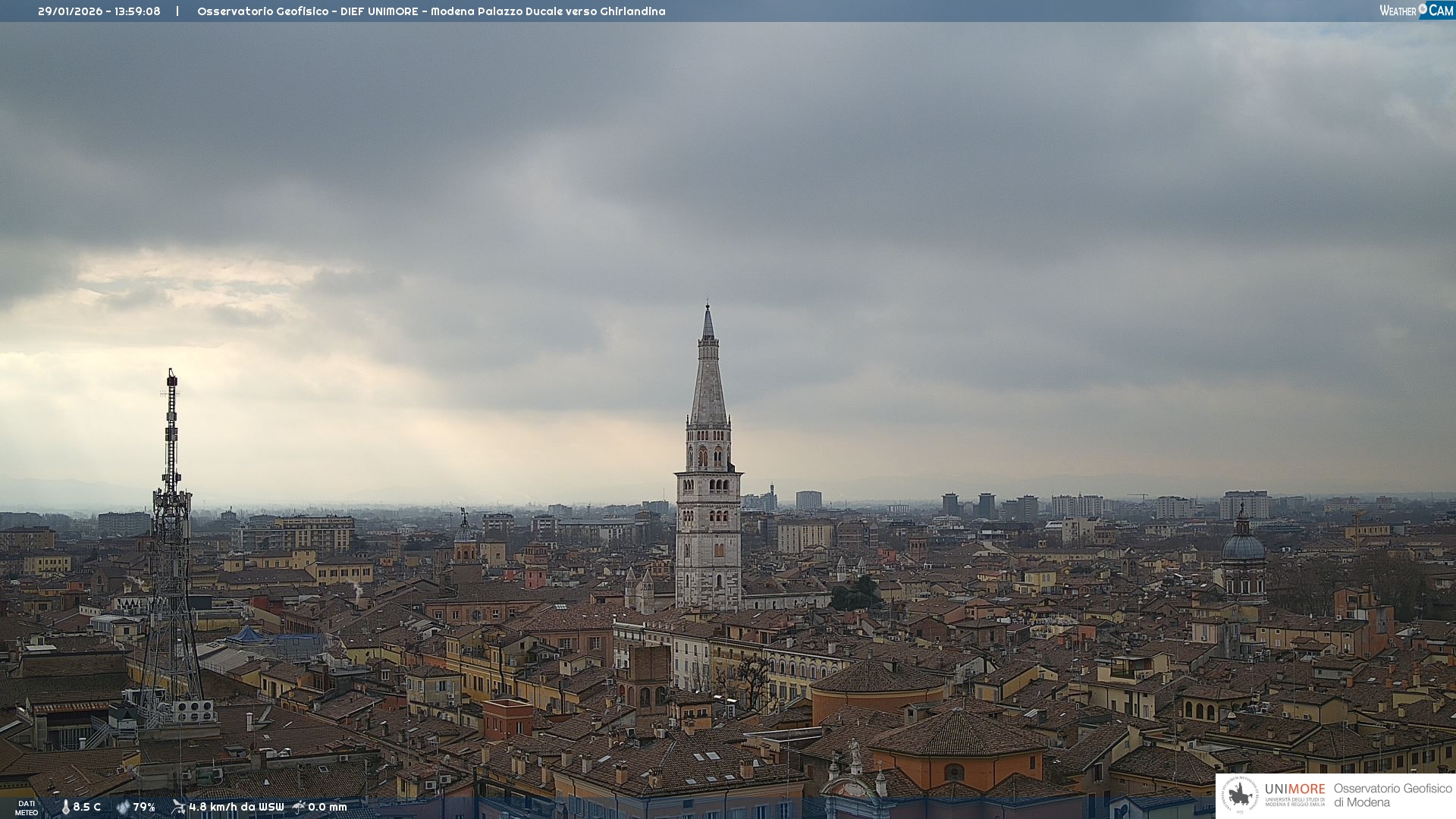This screenshot has height=819, width=1456.
Task: Click the DATI METEO label
Action: pos(27,808)
